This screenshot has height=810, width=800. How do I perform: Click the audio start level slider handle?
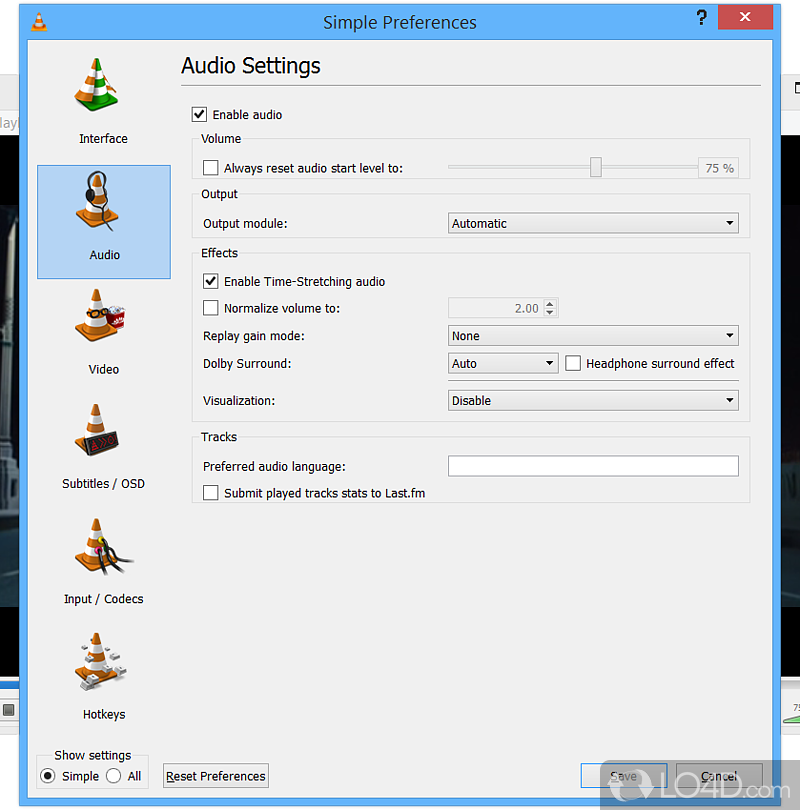[x=596, y=168]
